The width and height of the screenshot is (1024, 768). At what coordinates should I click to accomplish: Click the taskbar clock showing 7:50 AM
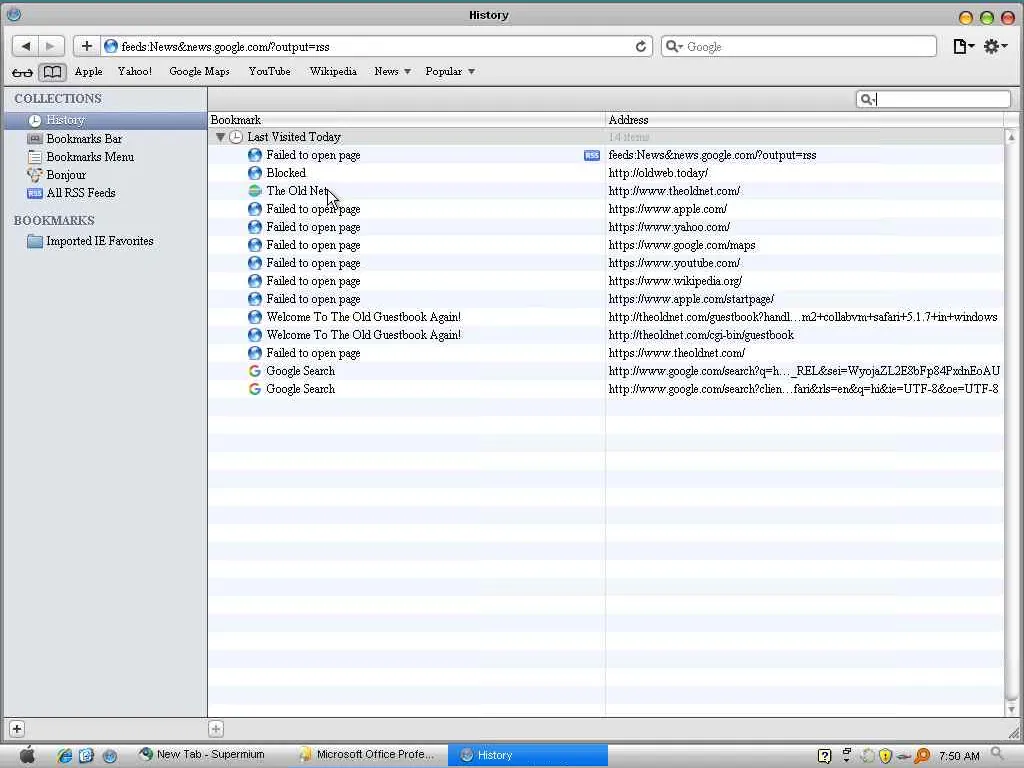tap(959, 756)
